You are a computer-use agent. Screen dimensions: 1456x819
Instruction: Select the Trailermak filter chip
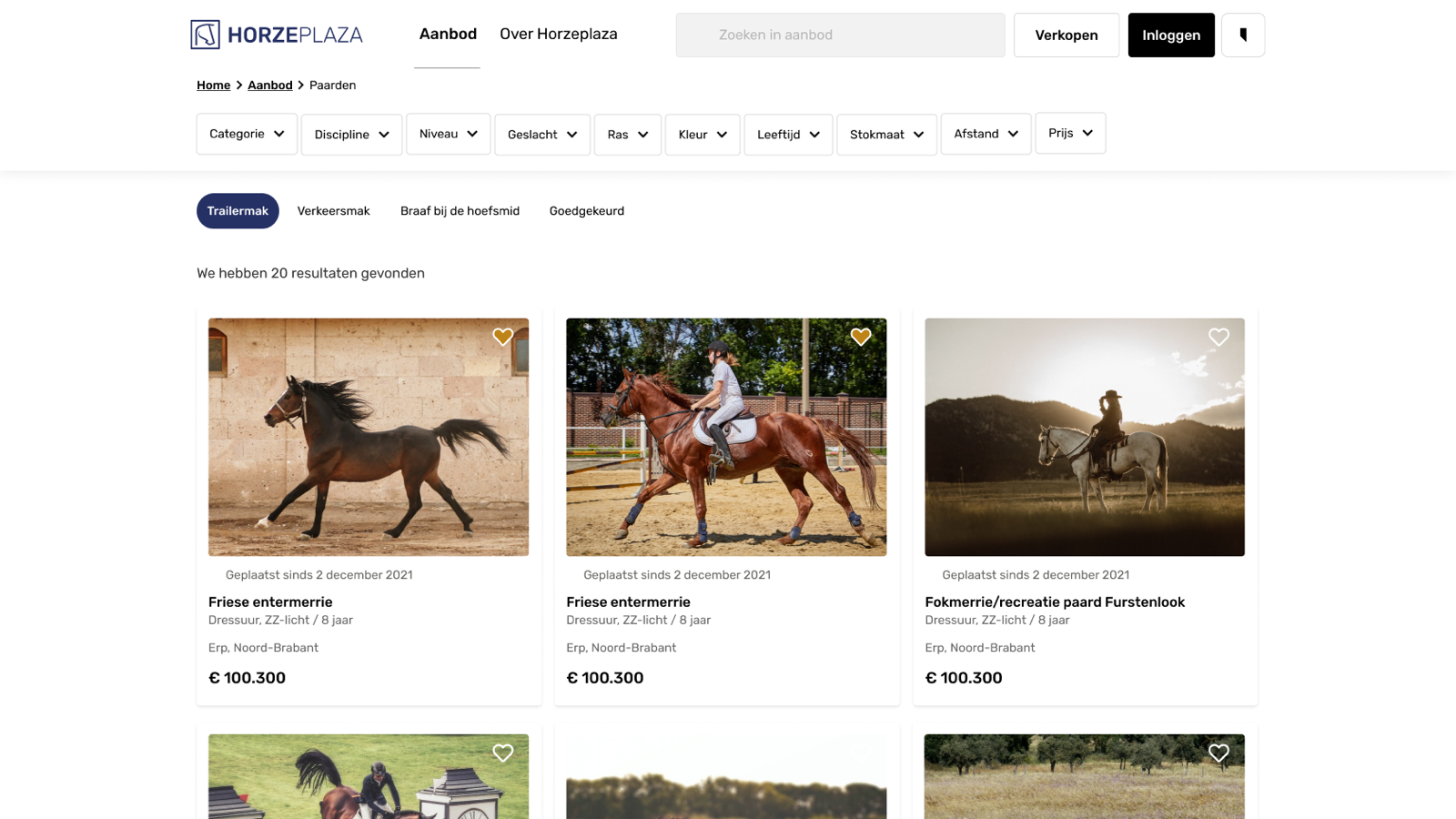[x=238, y=211]
